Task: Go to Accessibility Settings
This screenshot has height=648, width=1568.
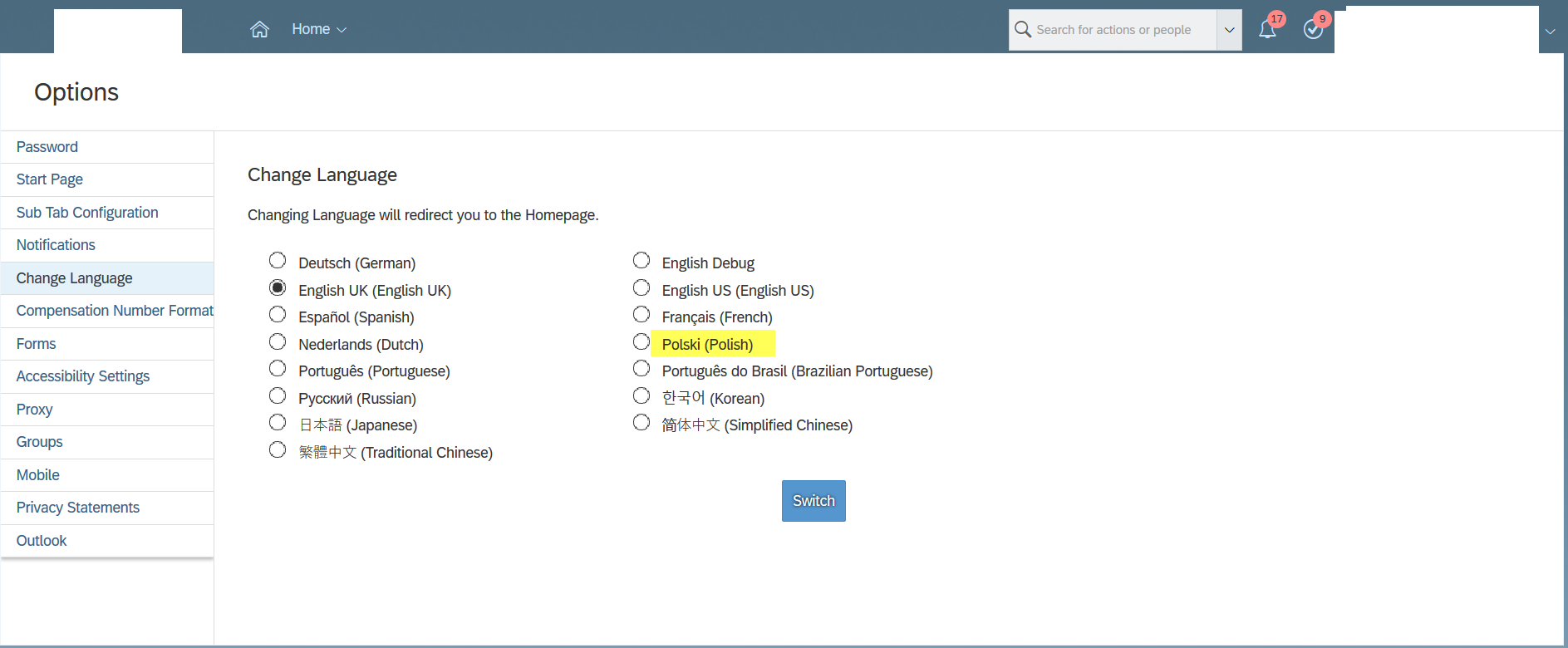Action: tap(107, 376)
